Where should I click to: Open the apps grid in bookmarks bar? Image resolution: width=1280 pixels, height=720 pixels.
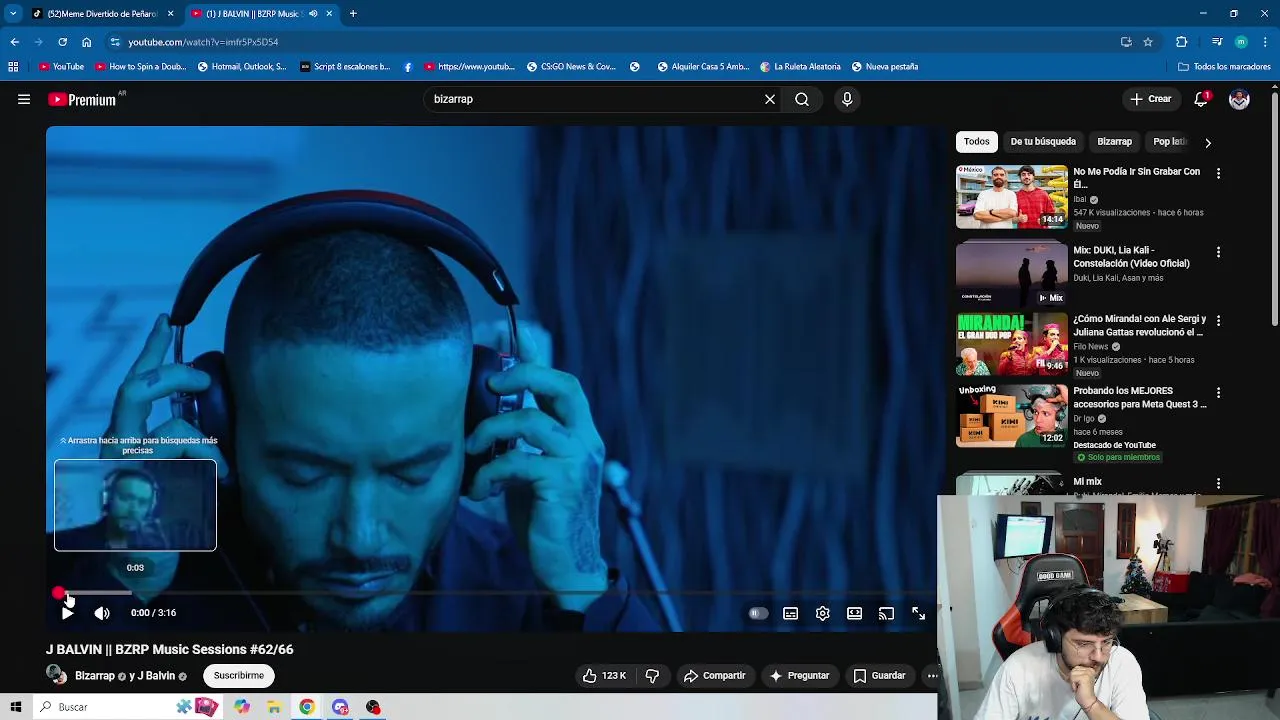click(13, 67)
